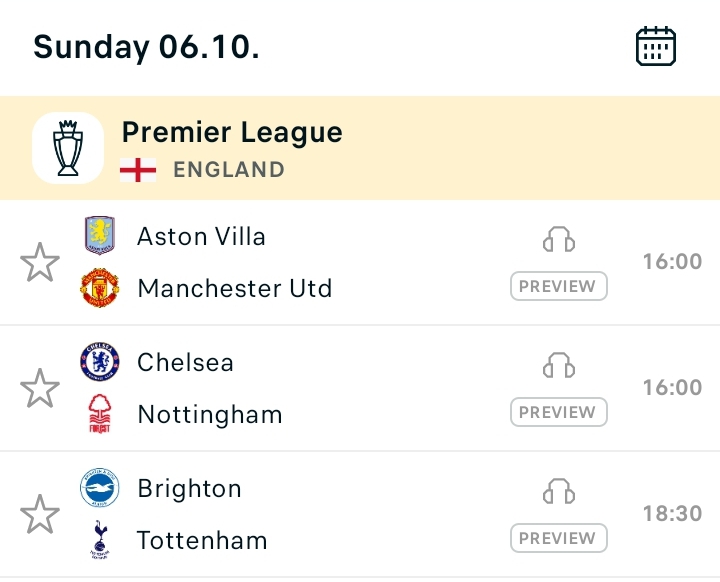Favorite the Aston Villa vs Manchester Utd match
The height and width of the screenshot is (582, 720).
40,262
